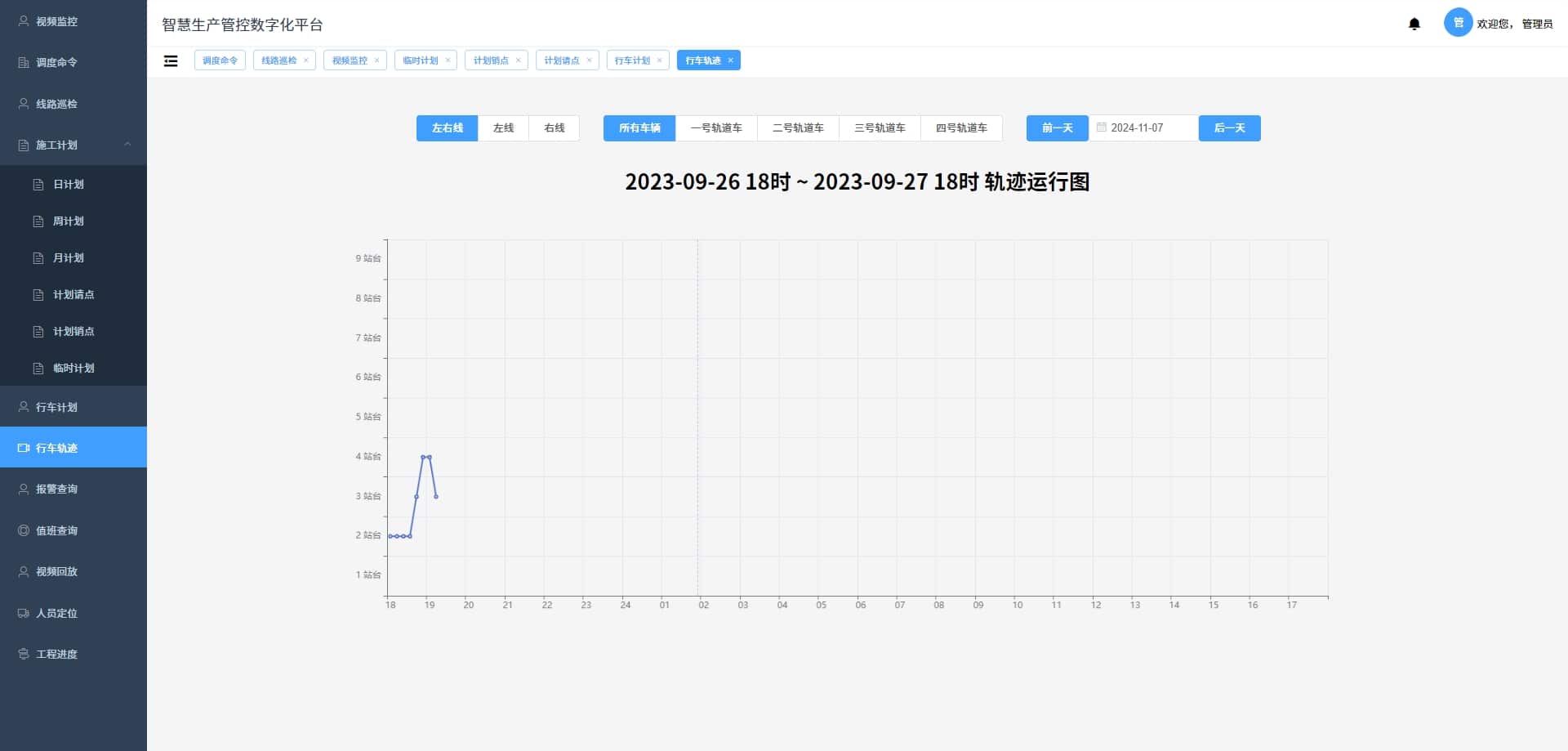
Task: Go to 前一天 (previous day)
Action: [x=1058, y=128]
